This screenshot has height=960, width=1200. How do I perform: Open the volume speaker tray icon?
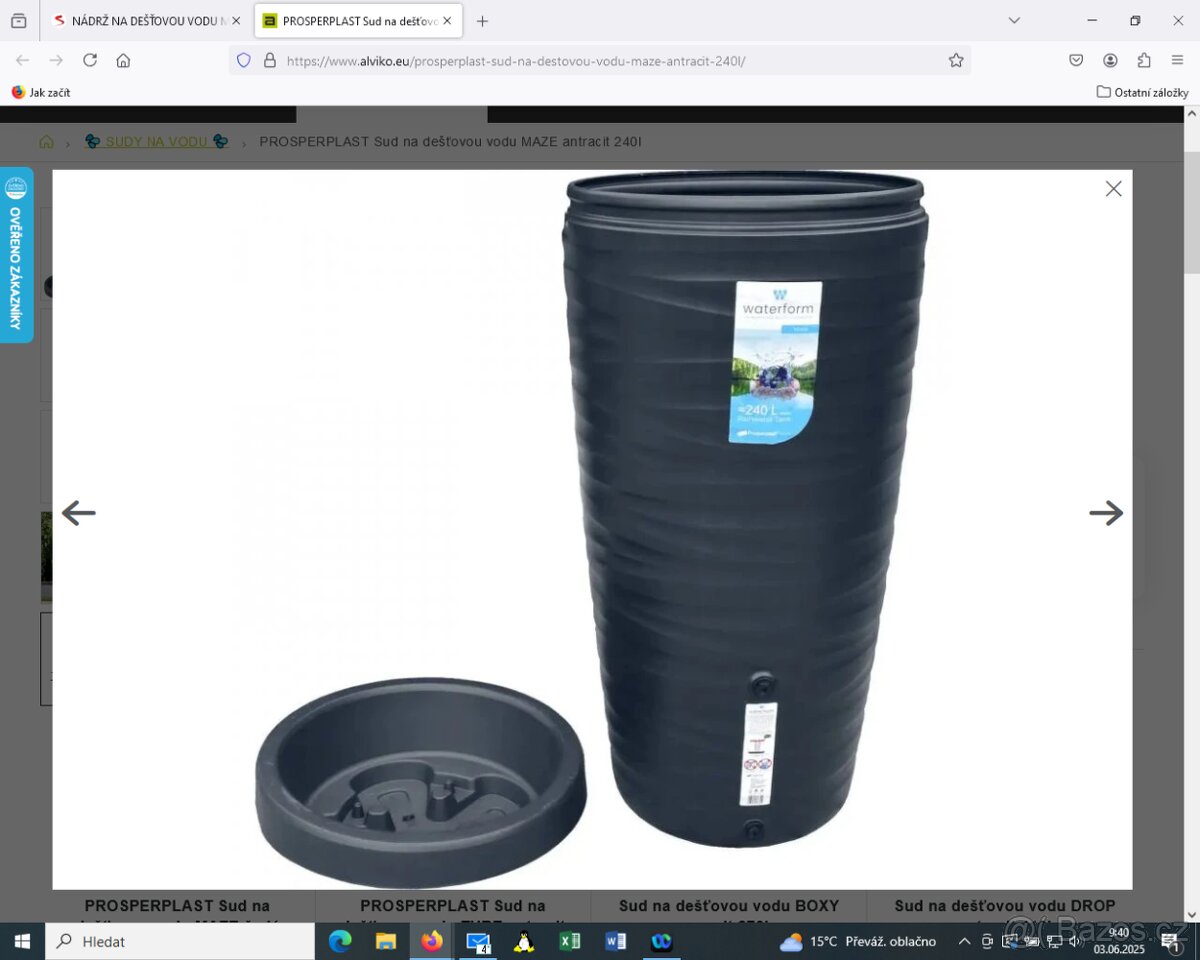click(1076, 941)
